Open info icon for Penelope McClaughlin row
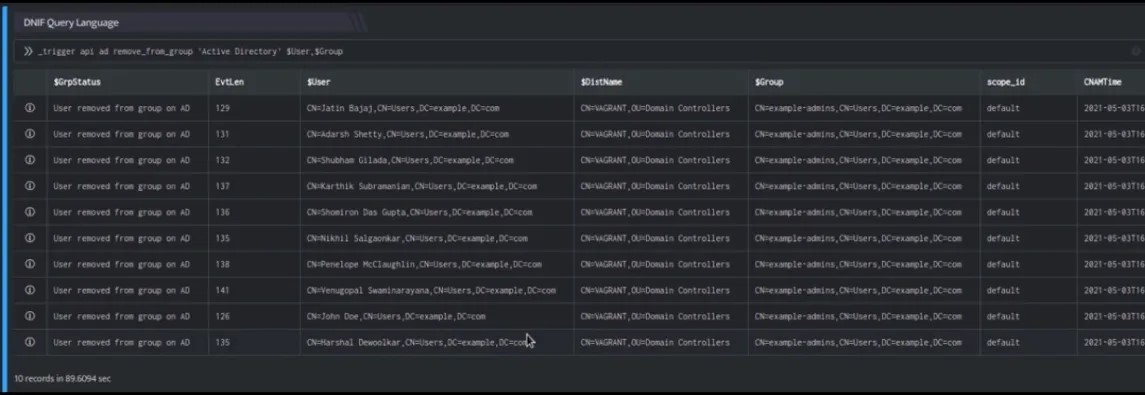Viewport: 1145px width, 395px height. (x=30, y=264)
